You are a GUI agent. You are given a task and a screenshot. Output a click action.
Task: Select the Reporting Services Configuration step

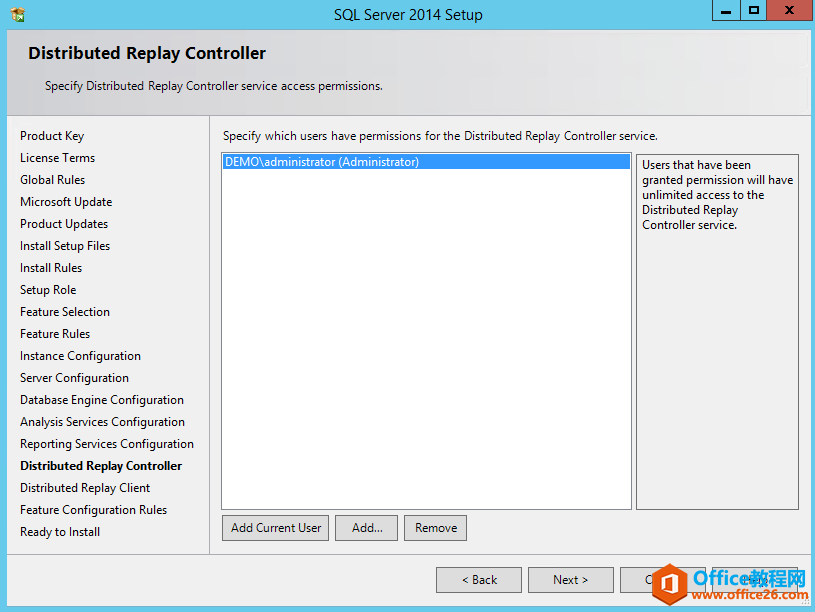click(107, 444)
